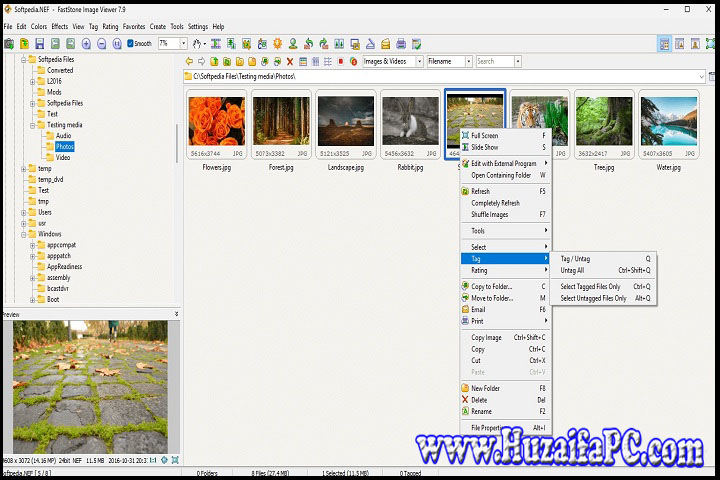Collapse the Testing media tree node
Viewport: 720px width, 480px height.
point(33,125)
